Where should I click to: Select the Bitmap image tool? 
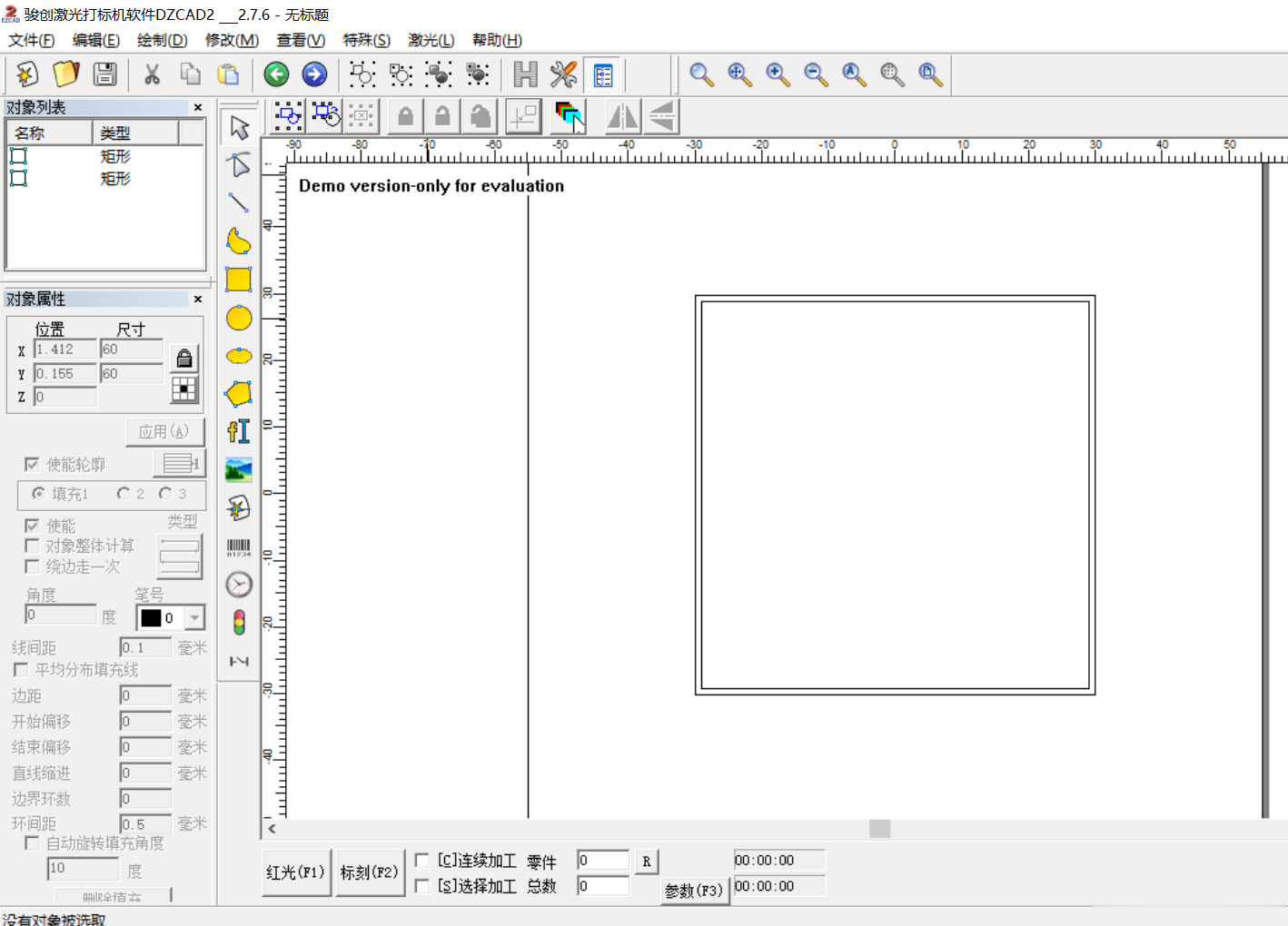[239, 470]
